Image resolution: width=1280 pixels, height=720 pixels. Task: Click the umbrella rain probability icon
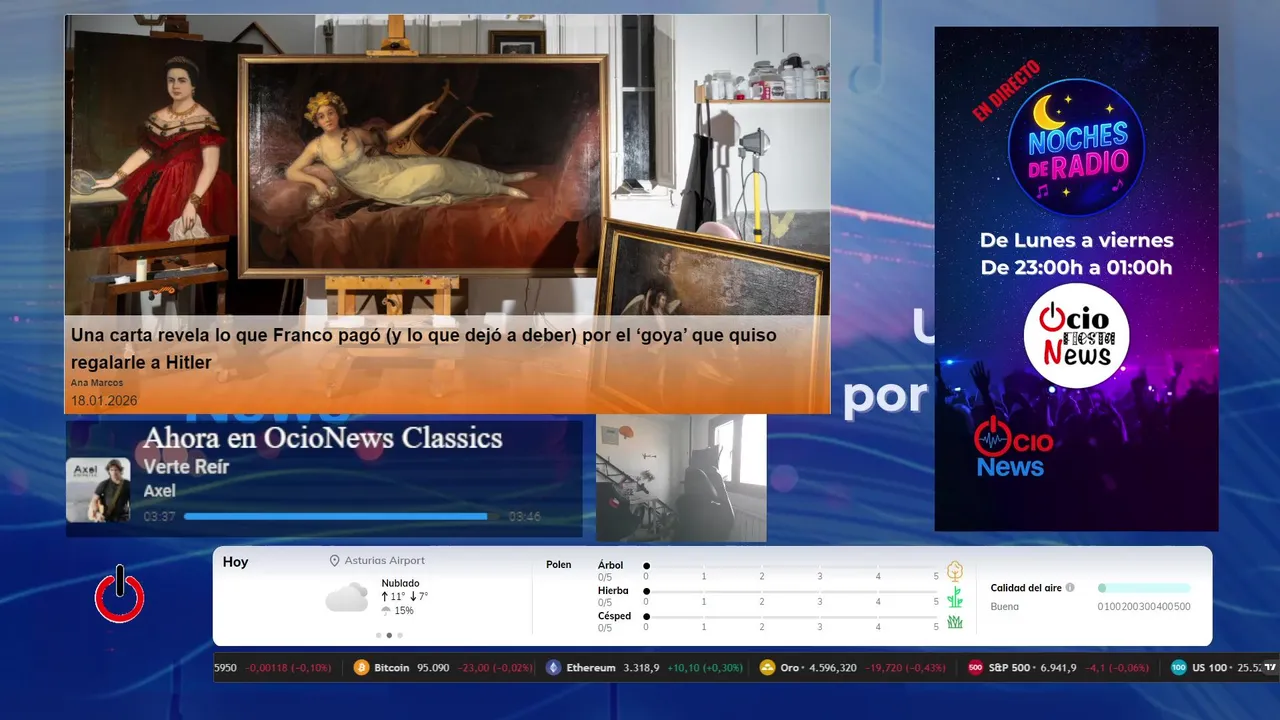[x=386, y=611]
